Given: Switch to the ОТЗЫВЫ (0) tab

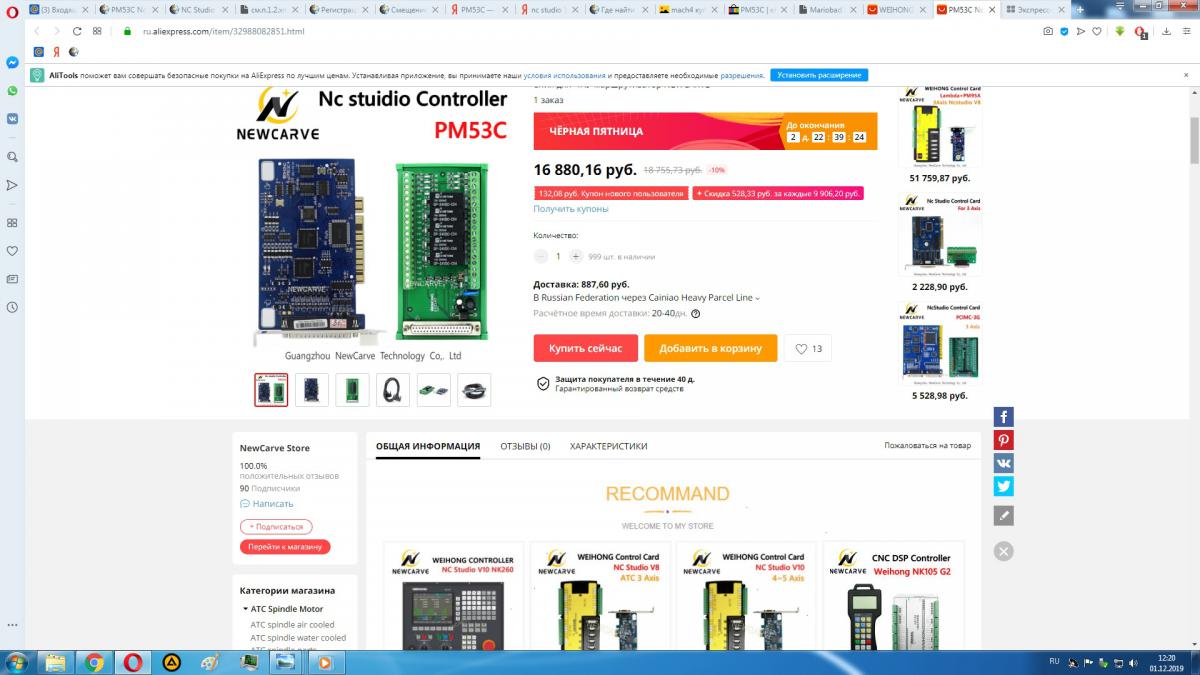Looking at the screenshot, I should pos(525,446).
